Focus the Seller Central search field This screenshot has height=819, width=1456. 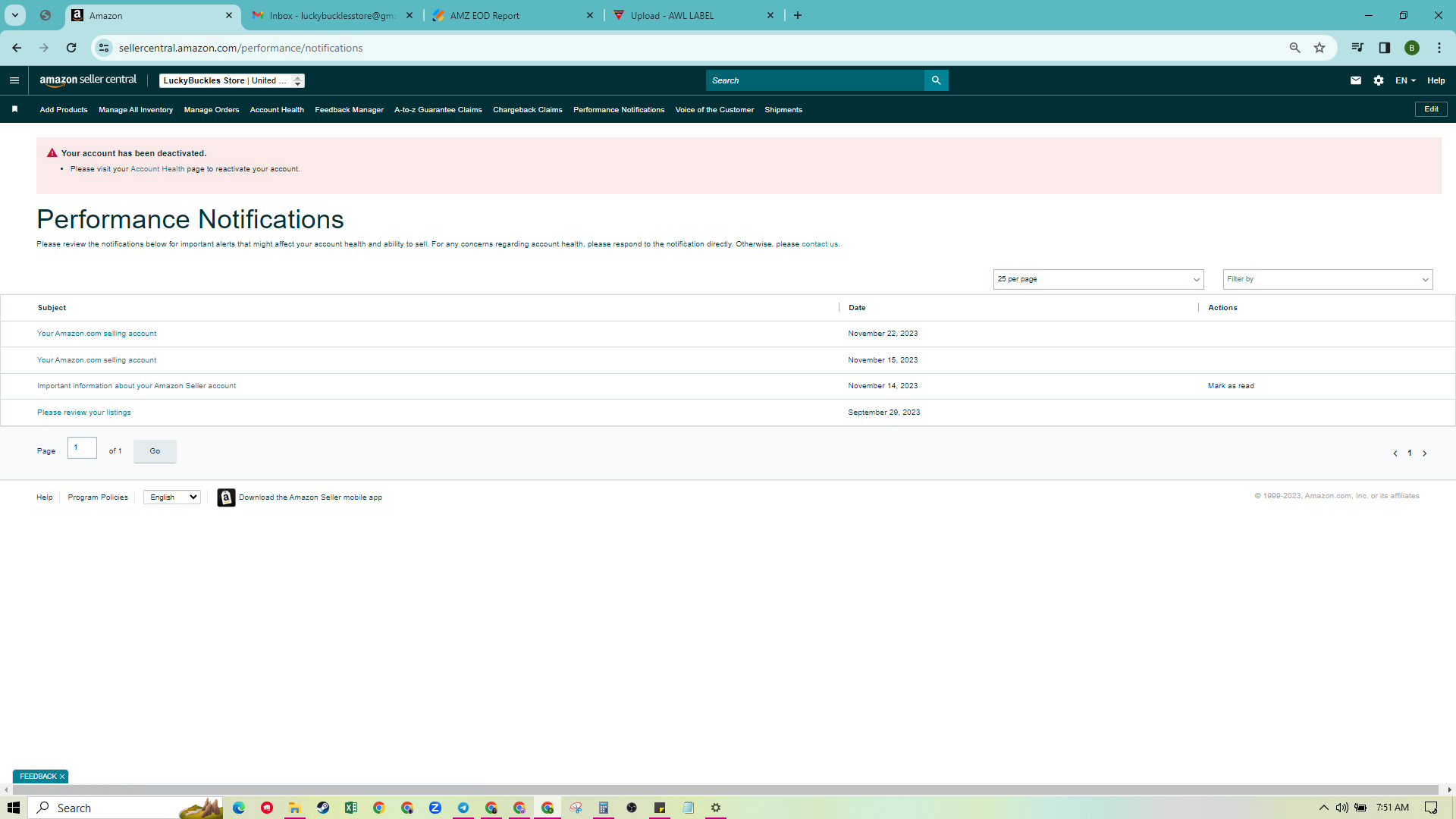pyautogui.click(x=815, y=80)
